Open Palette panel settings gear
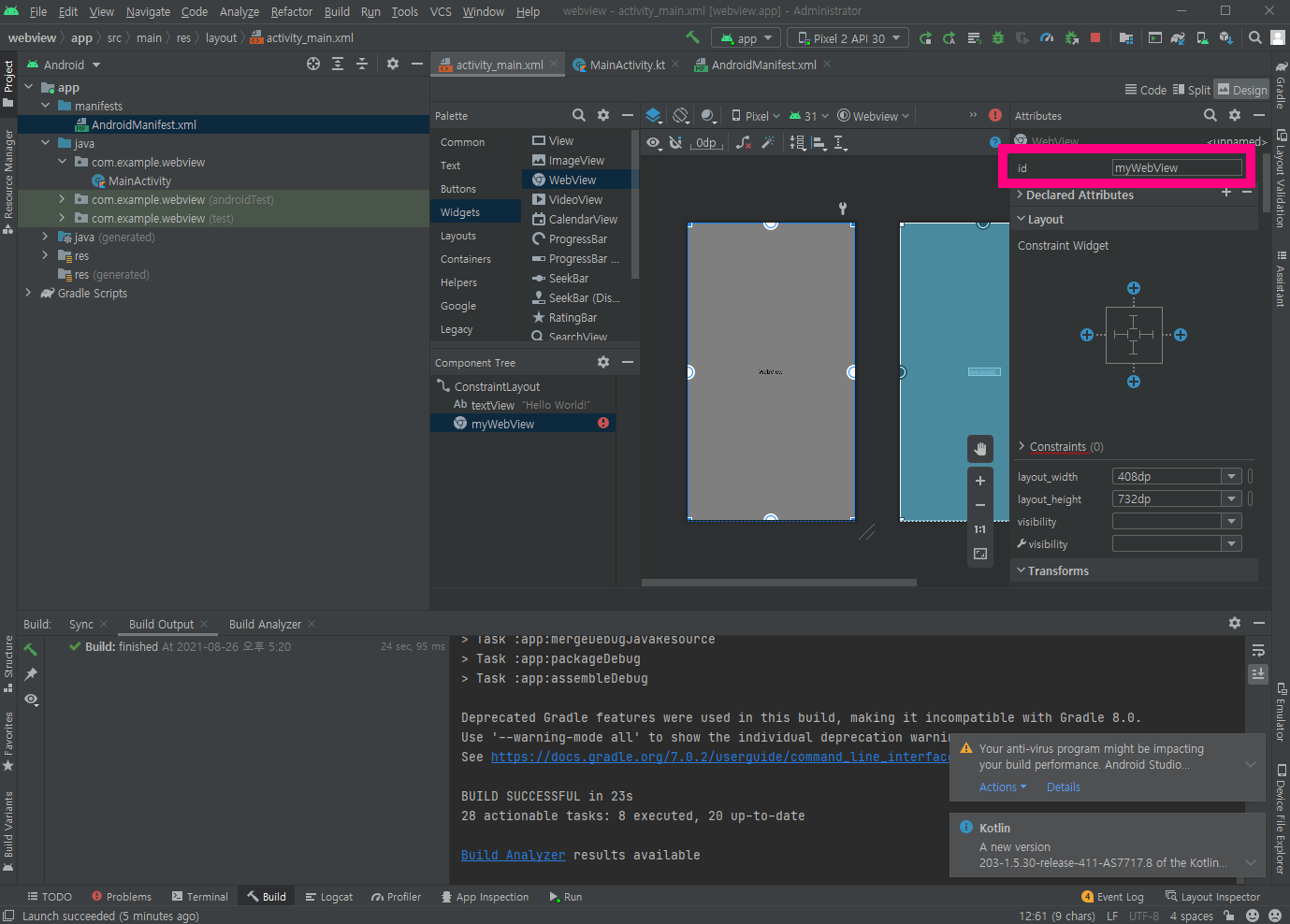 603,115
